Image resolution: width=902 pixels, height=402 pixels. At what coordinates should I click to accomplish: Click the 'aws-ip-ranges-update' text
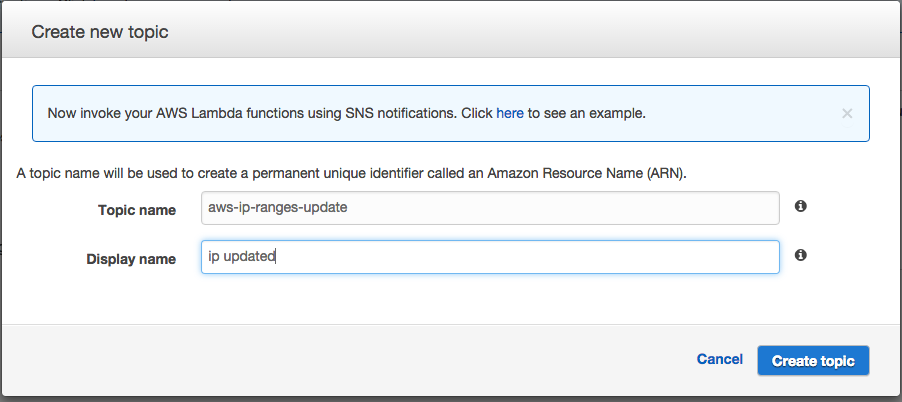[x=277, y=209]
